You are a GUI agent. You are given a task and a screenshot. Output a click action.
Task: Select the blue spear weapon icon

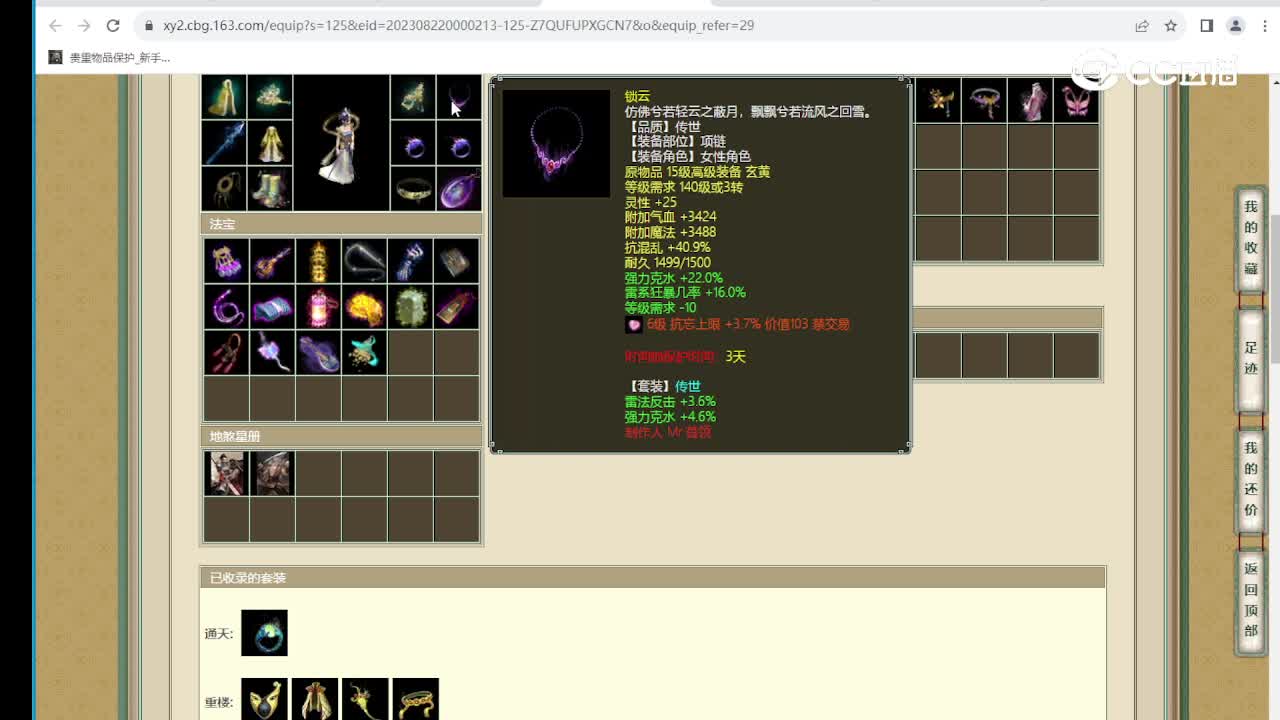(224, 143)
